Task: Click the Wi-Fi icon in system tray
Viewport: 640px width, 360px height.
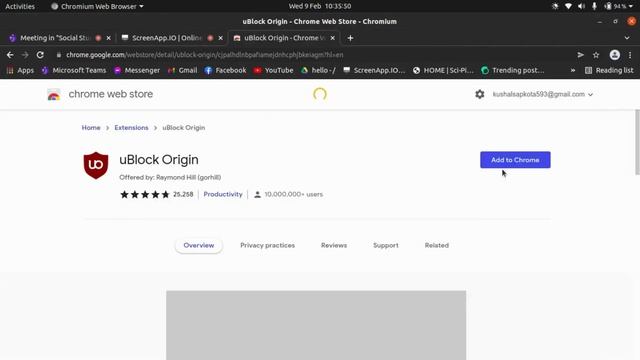Action: click(568, 6)
